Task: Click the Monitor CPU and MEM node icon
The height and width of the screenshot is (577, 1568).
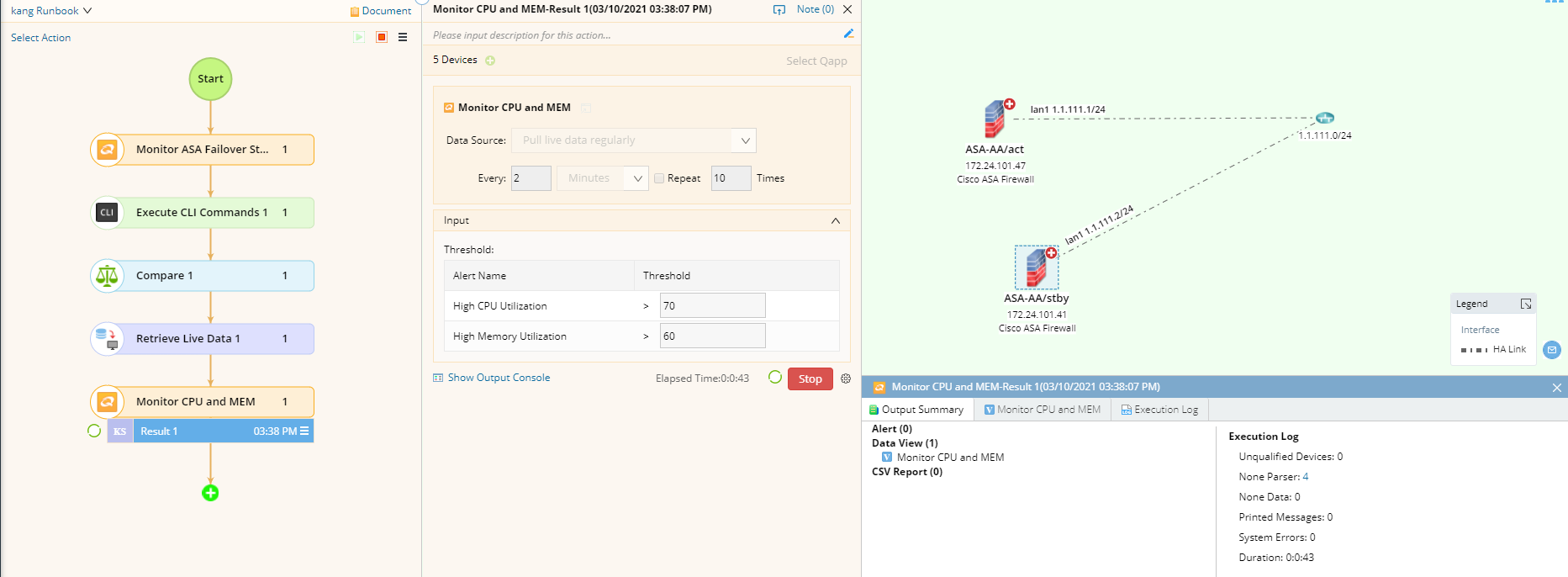Action: [107, 402]
